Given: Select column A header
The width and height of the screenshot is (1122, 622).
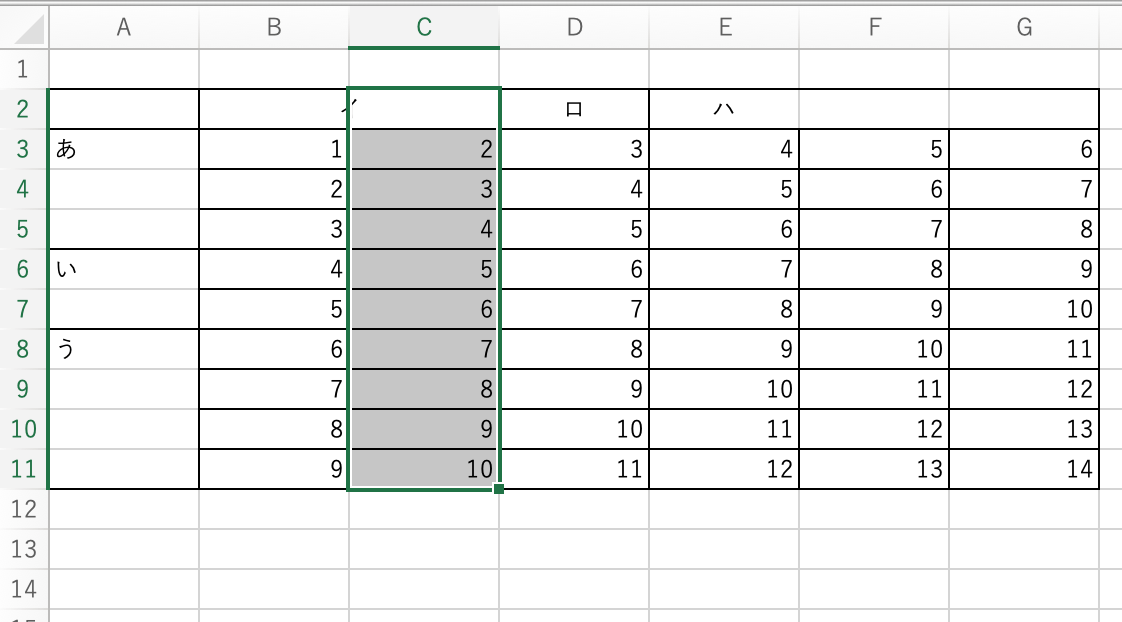Looking at the screenshot, I should [x=124, y=28].
